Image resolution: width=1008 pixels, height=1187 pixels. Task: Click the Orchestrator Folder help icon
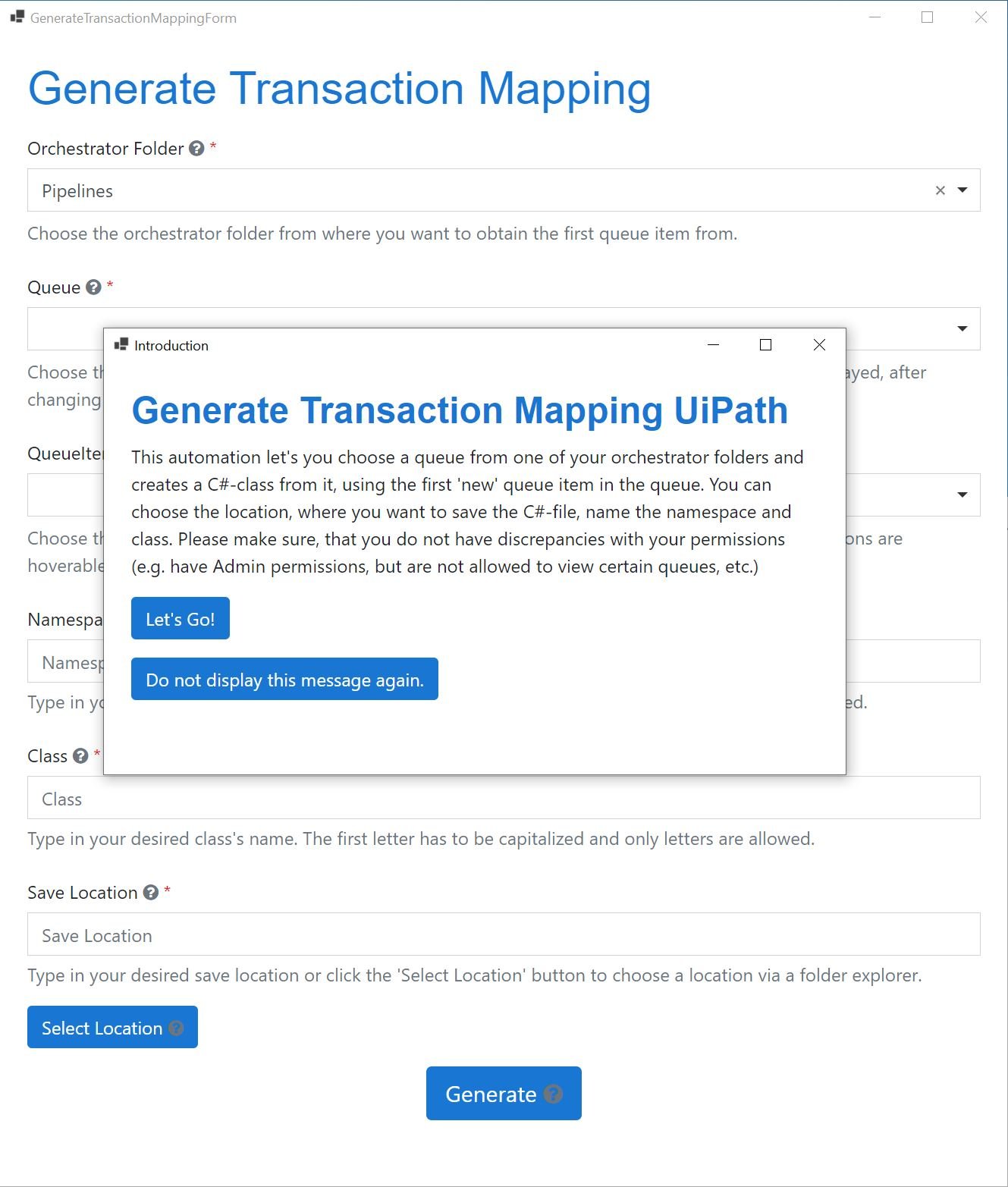[196, 149]
